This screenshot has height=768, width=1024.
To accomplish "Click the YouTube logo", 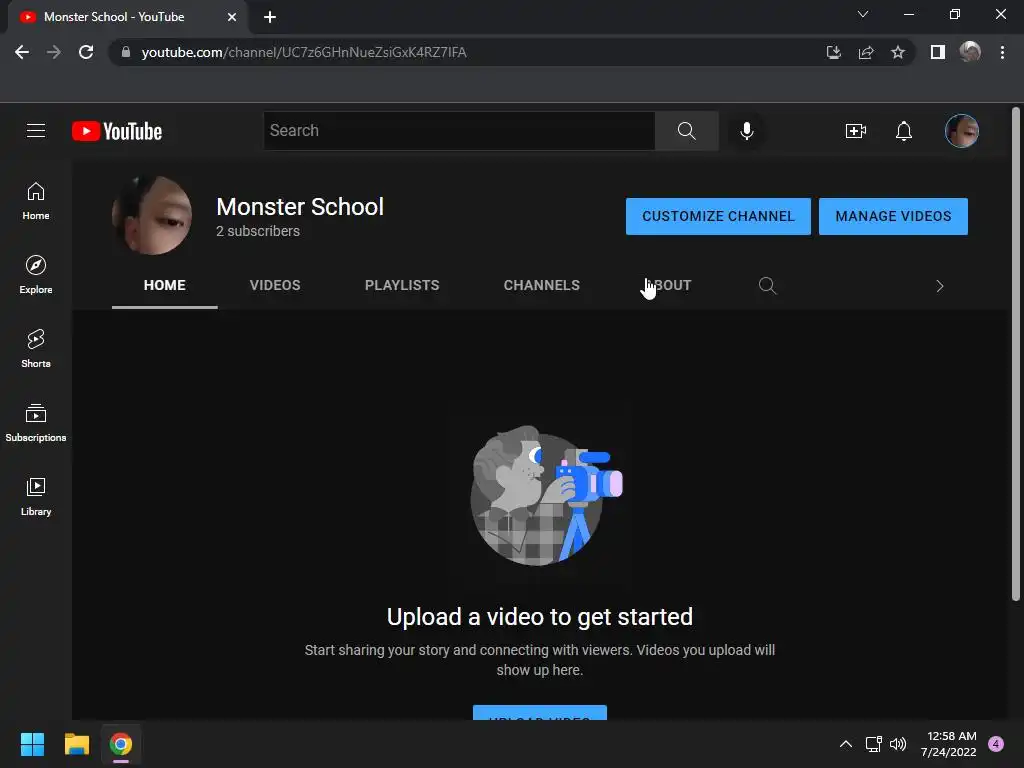I will (117, 131).
